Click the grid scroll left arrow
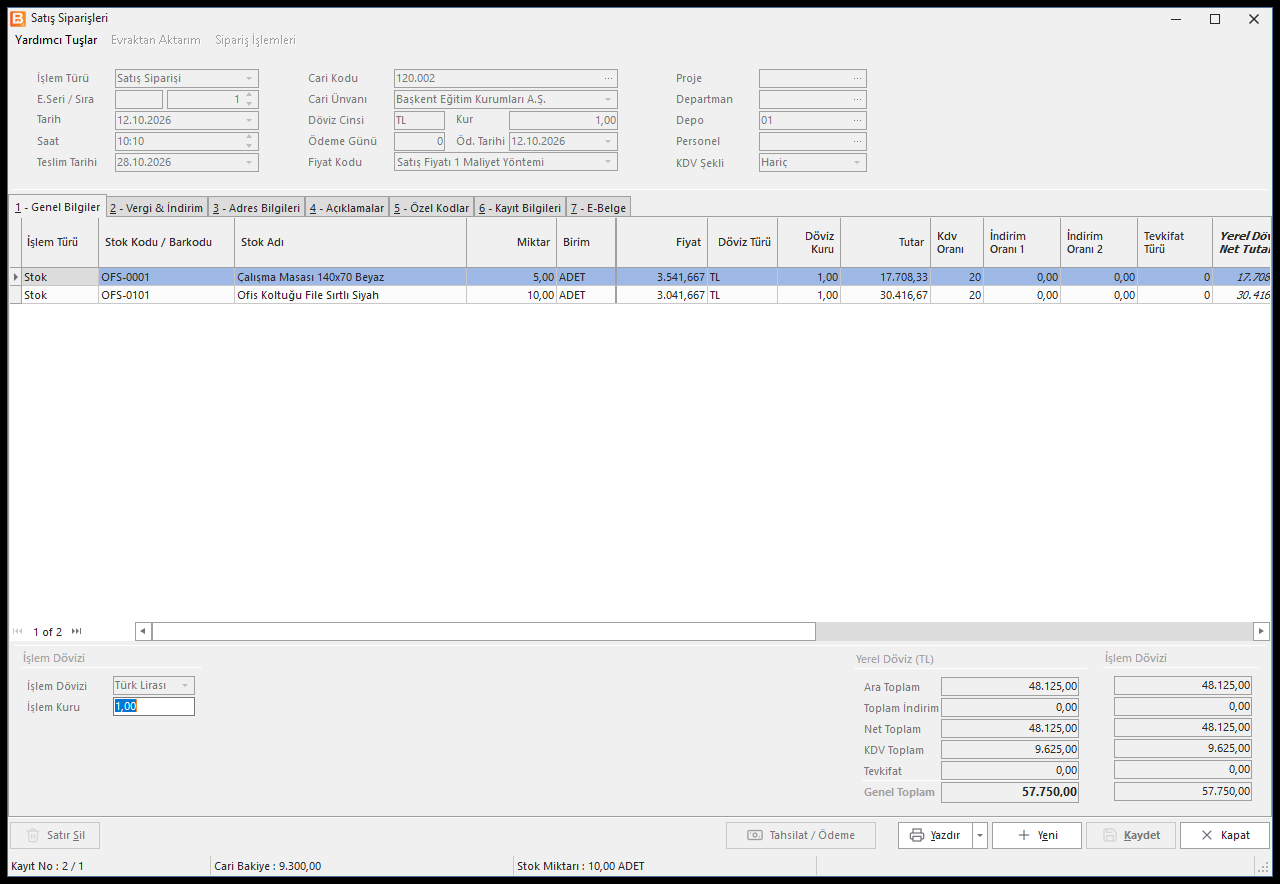 point(143,631)
